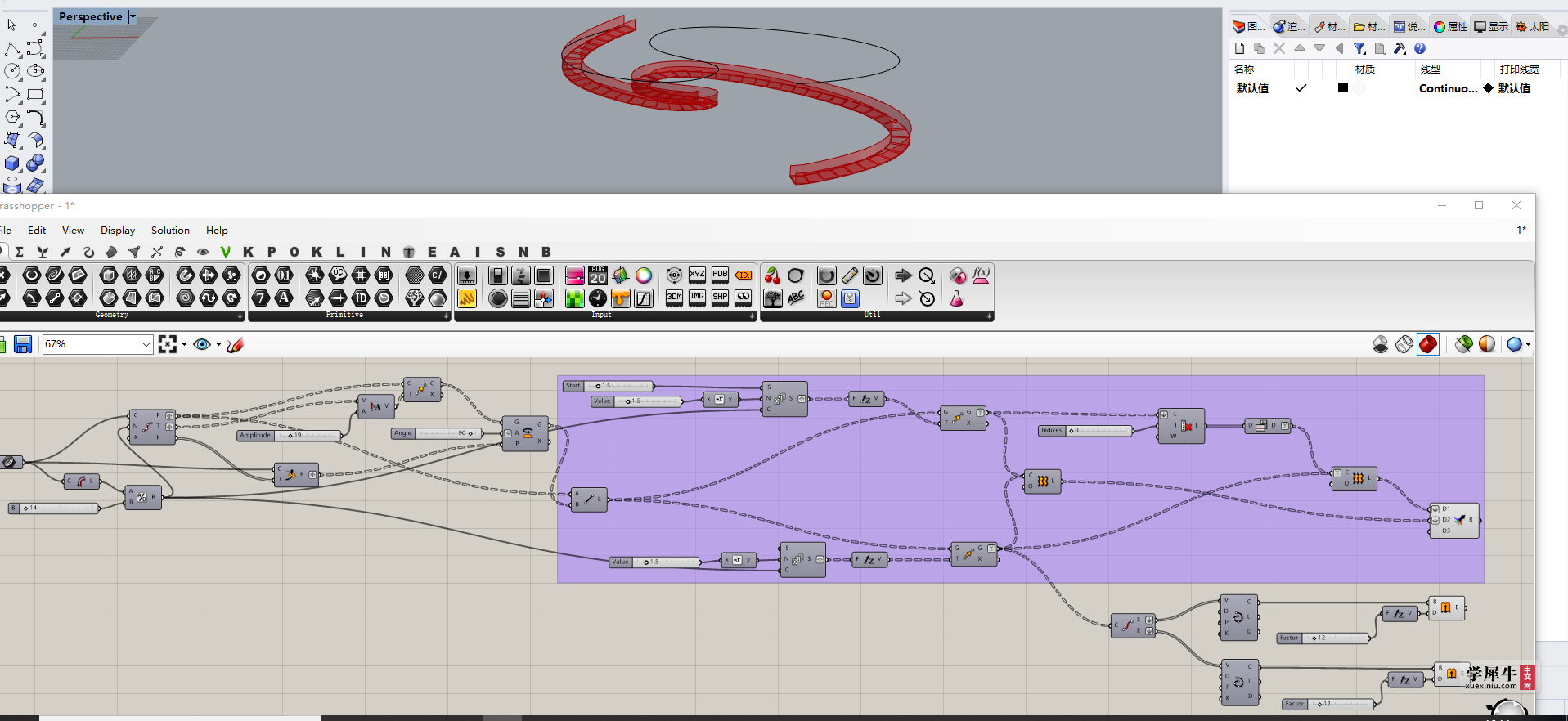Toggle the green selected-only preview
Screen dimensions: 1568x721
point(1464,344)
